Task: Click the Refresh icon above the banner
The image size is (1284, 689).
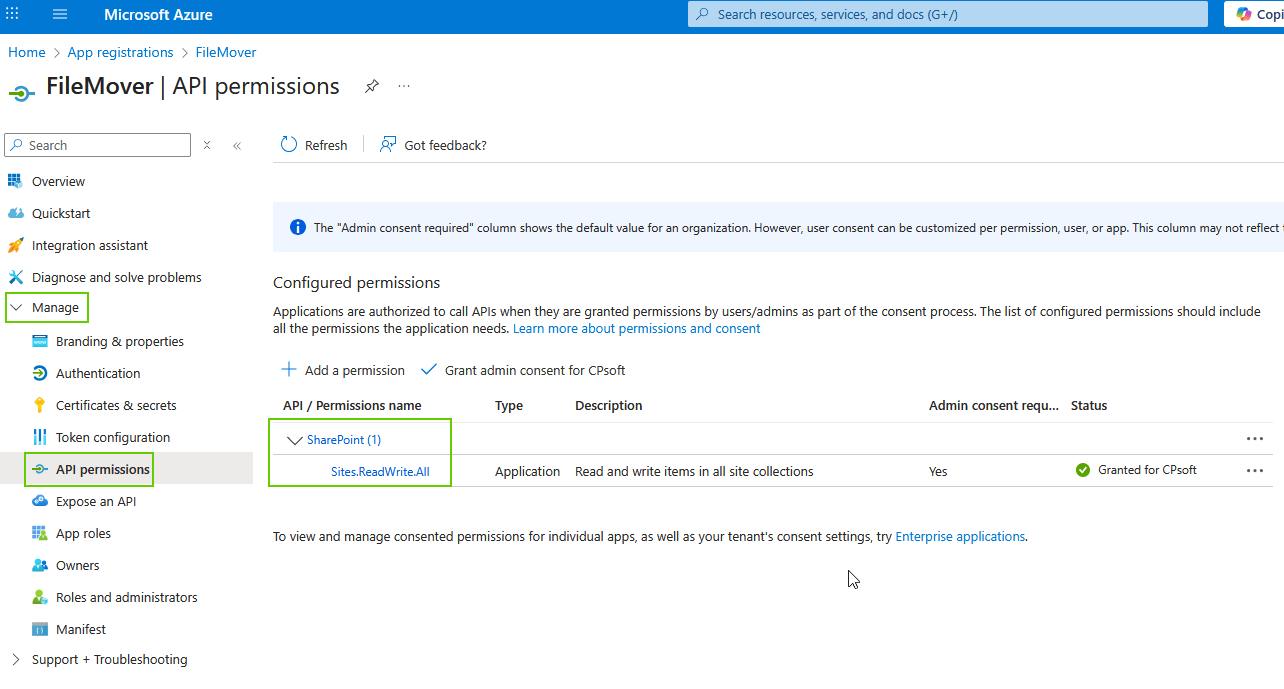Action: point(289,144)
